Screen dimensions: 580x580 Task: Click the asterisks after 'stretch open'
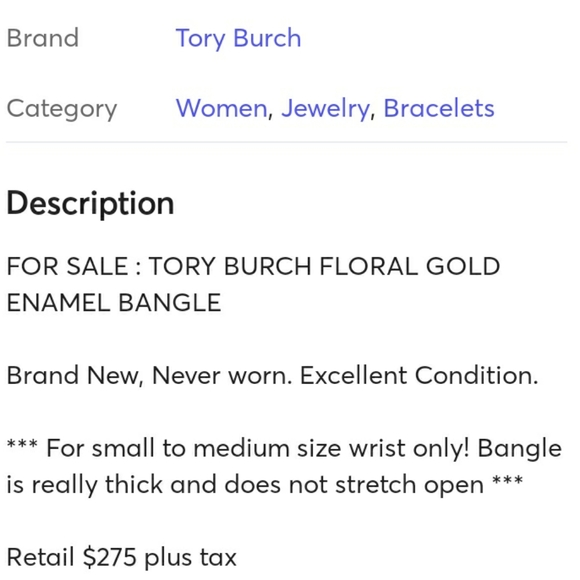coord(508,480)
